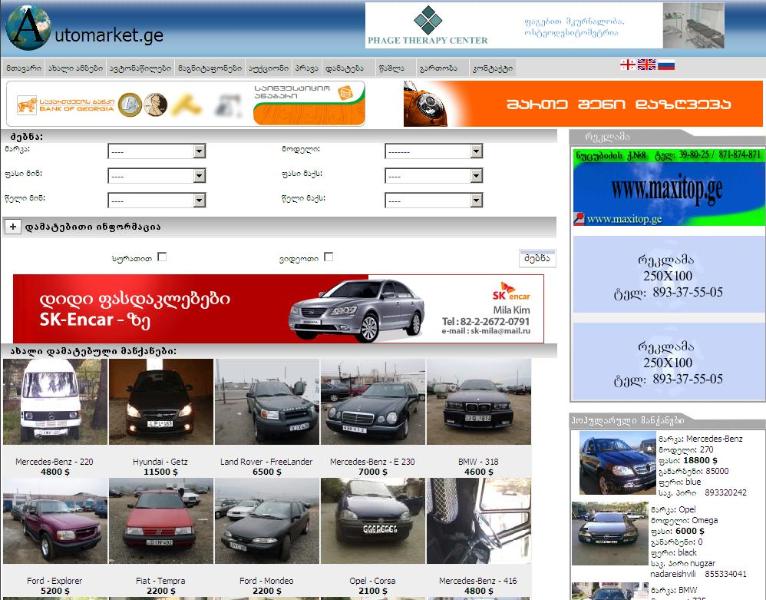Open the Opel Corsa photo

(373, 521)
